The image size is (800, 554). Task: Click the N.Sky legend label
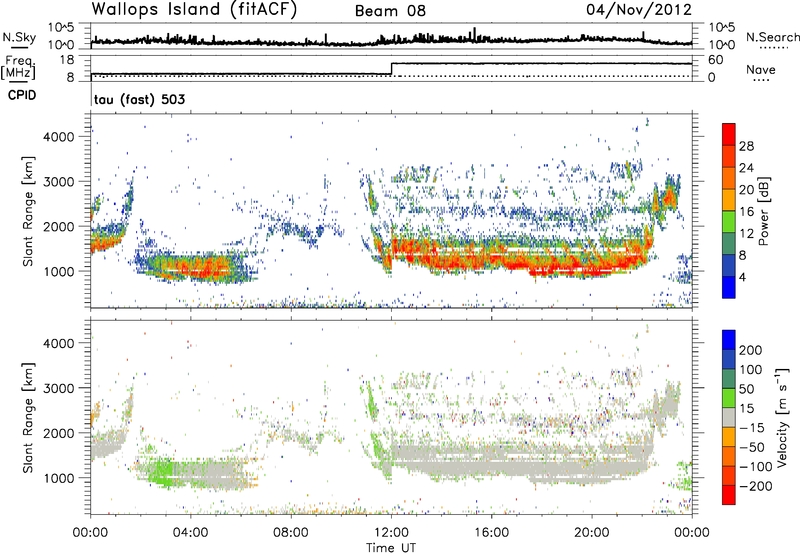(x=19, y=37)
